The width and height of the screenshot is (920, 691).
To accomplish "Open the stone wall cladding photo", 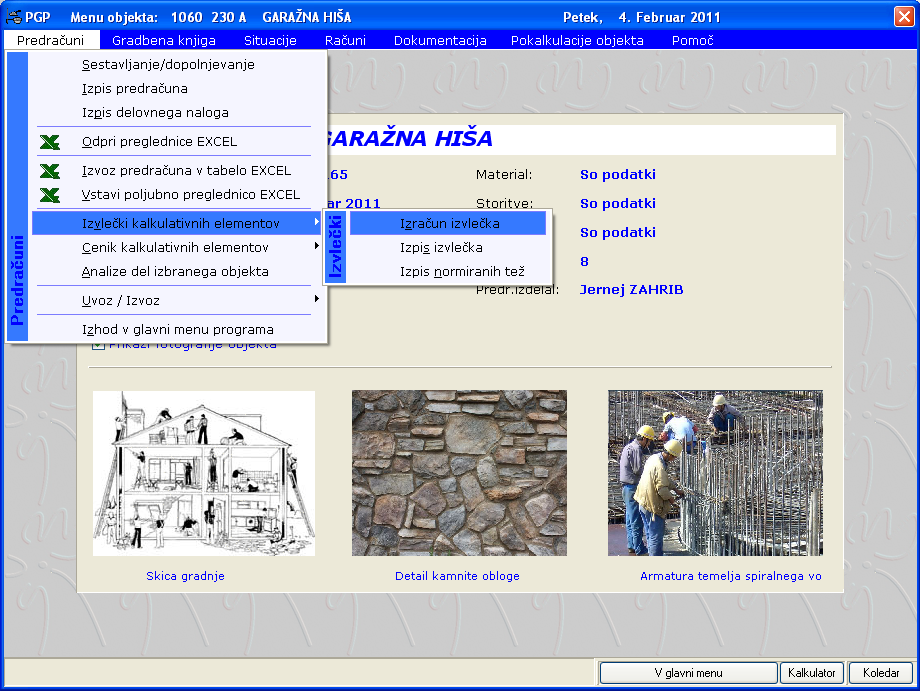I will [x=459, y=473].
